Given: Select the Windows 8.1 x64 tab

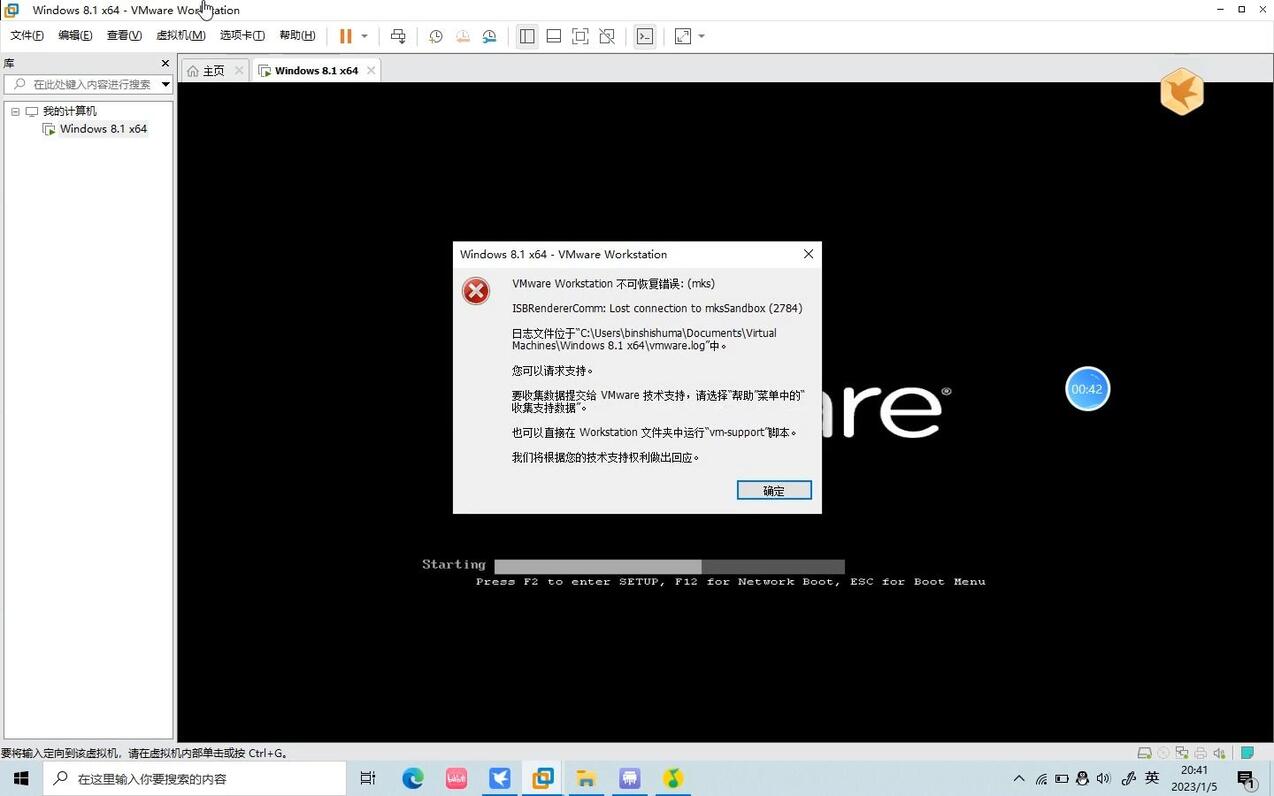Looking at the screenshot, I should 316,71.
